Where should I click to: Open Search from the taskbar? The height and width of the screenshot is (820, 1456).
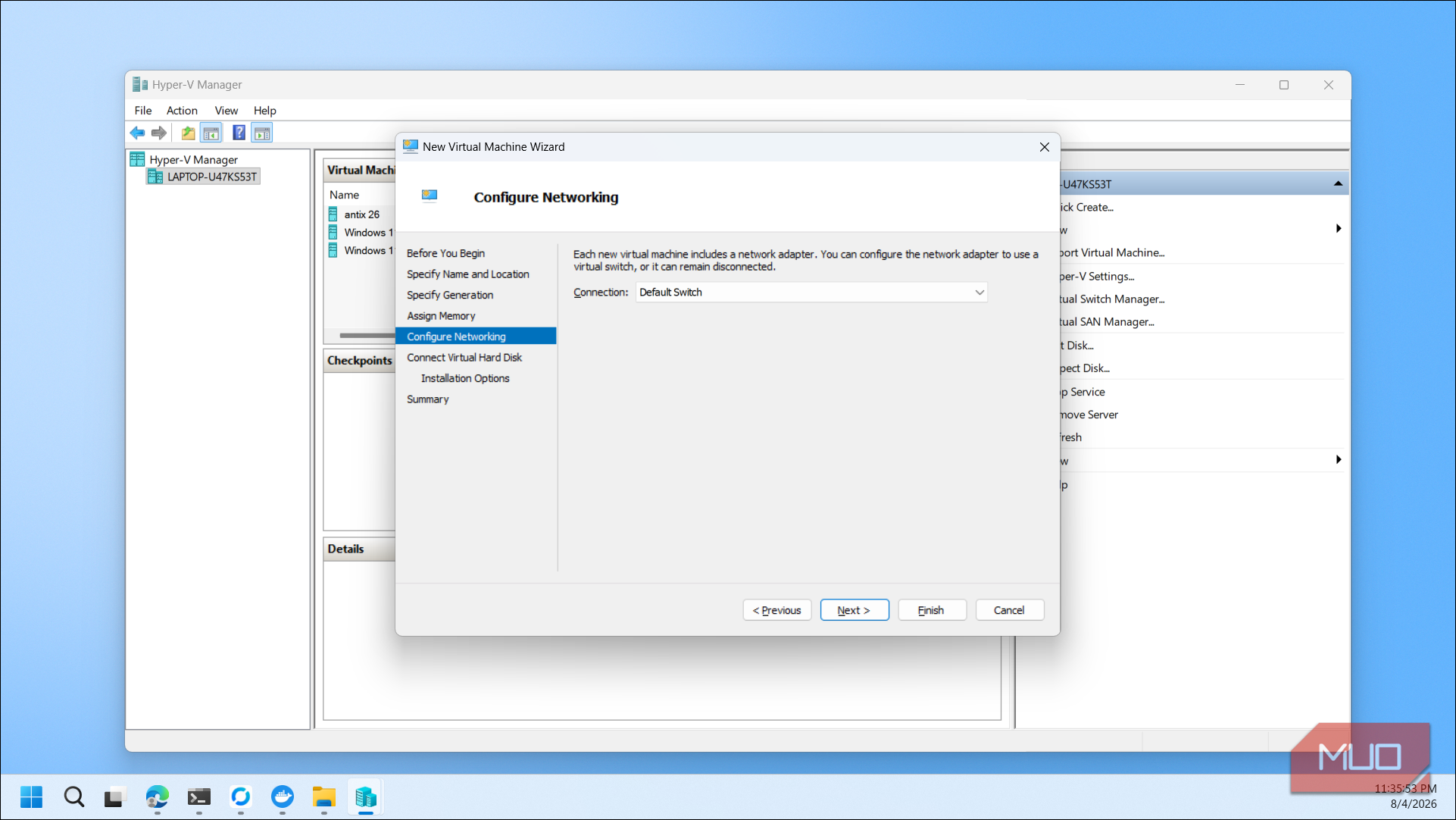coord(73,797)
